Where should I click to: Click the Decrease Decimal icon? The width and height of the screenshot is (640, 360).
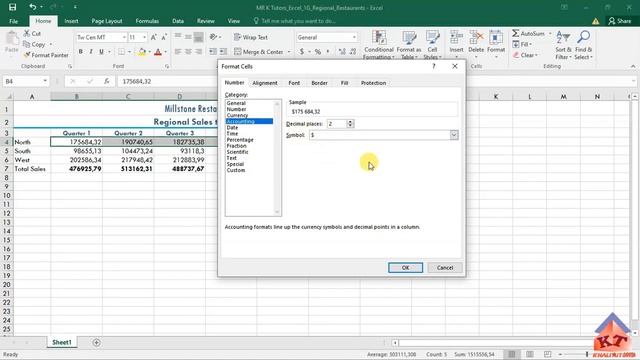point(353,52)
